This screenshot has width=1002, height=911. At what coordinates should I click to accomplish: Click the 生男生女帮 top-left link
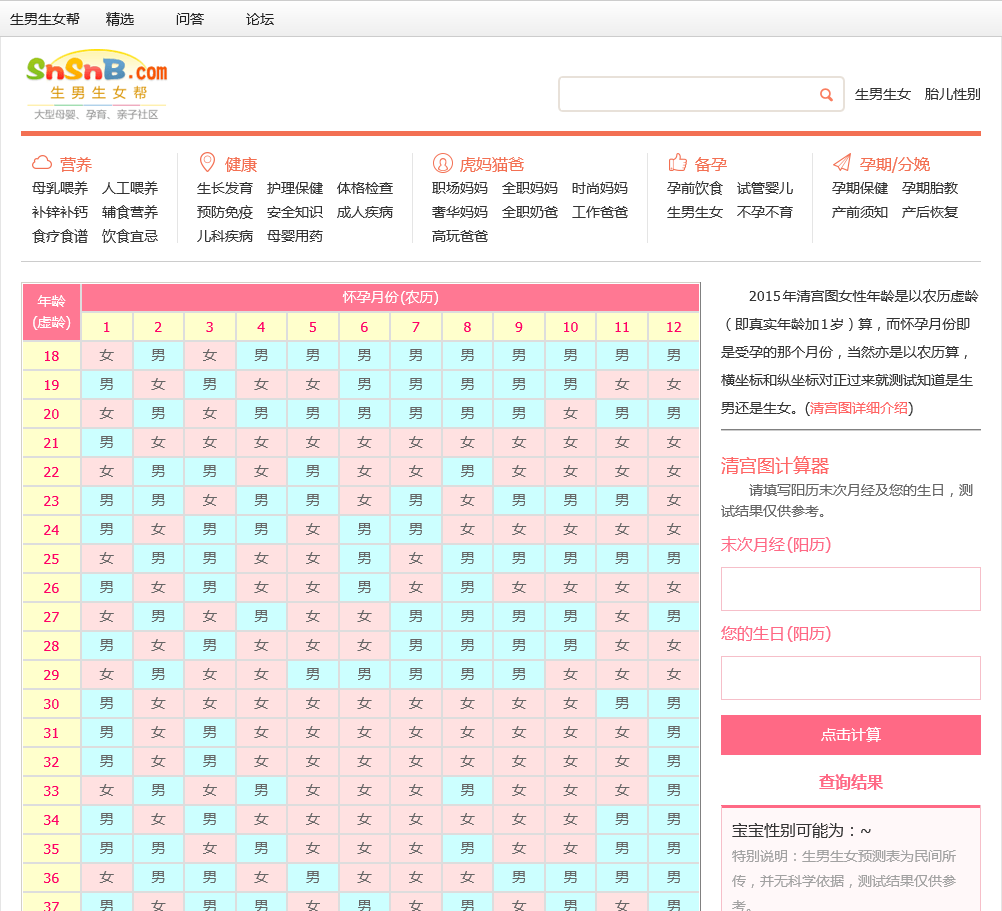[45, 19]
